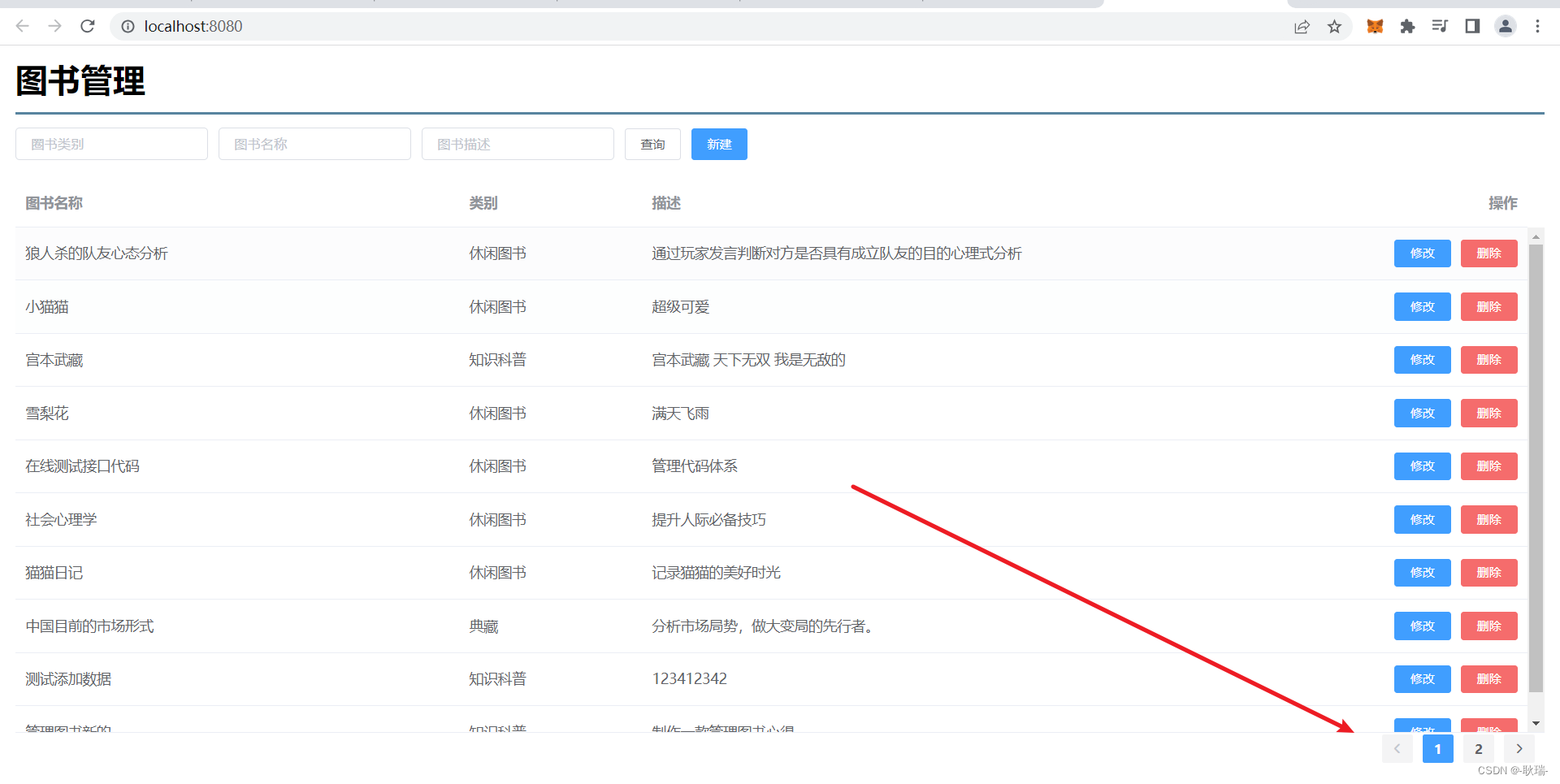Click the 雪梨花 book name cell
The height and width of the screenshot is (784, 1560).
(x=47, y=414)
